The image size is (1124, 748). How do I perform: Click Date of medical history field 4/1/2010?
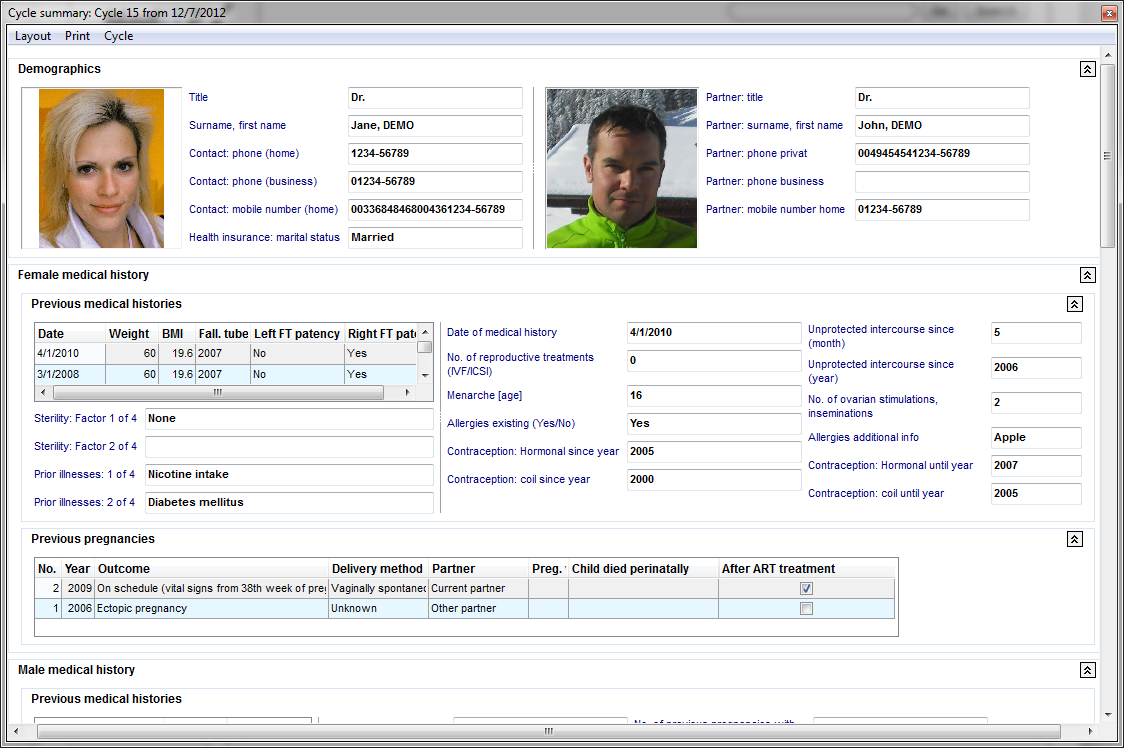pos(714,333)
